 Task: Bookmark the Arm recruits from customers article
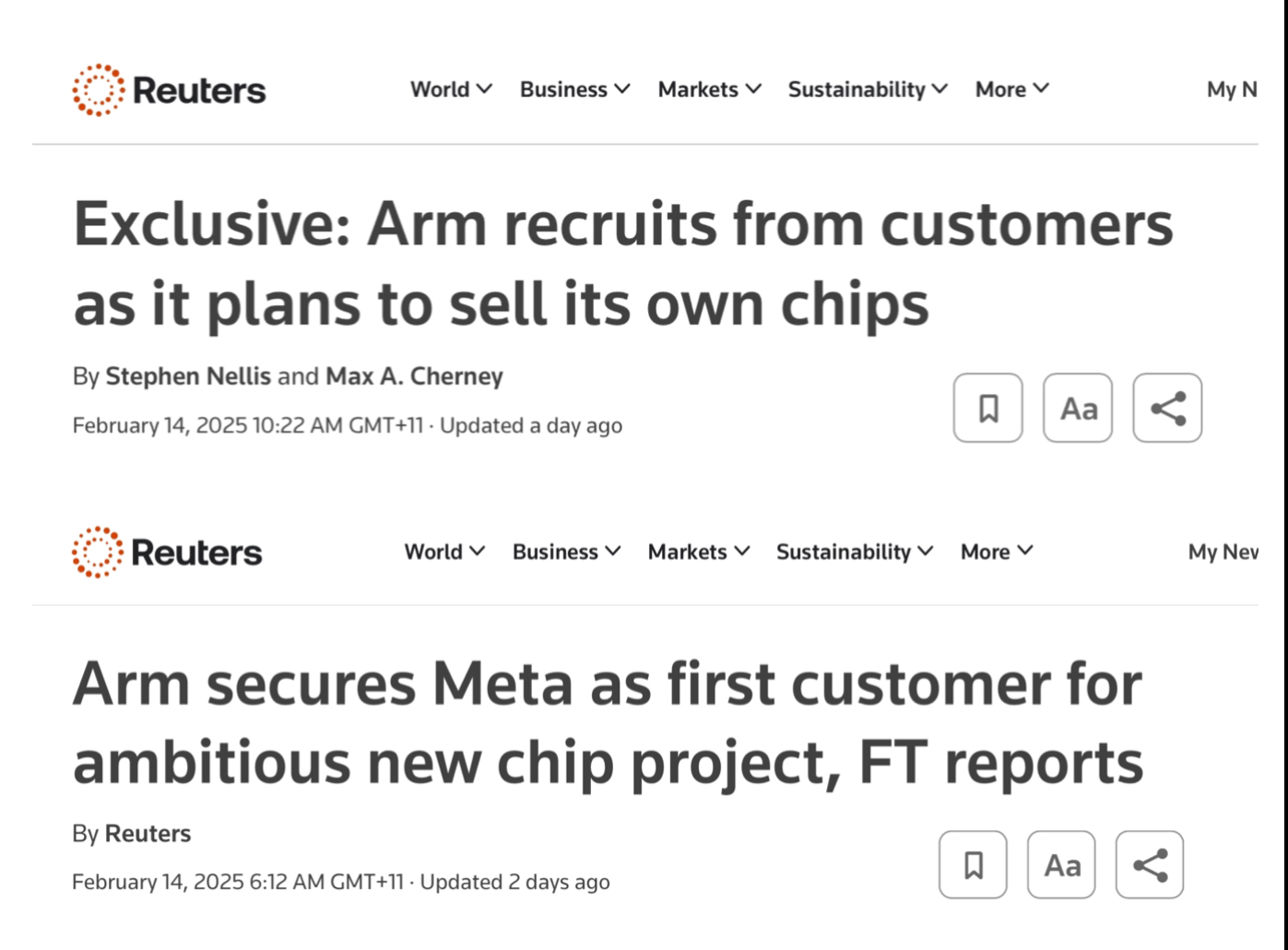(x=987, y=408)
